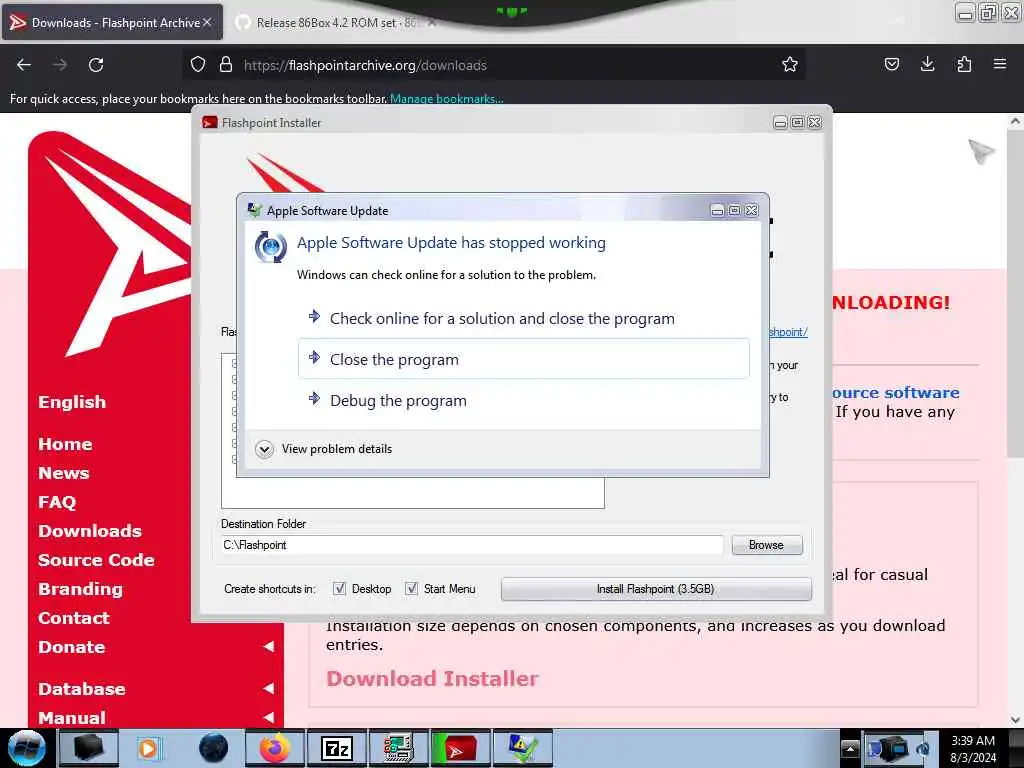Screen dimensions: 1024x768
Task: Click the Windows Start orb
Action: pyautogui.click(x=27, y=748)
